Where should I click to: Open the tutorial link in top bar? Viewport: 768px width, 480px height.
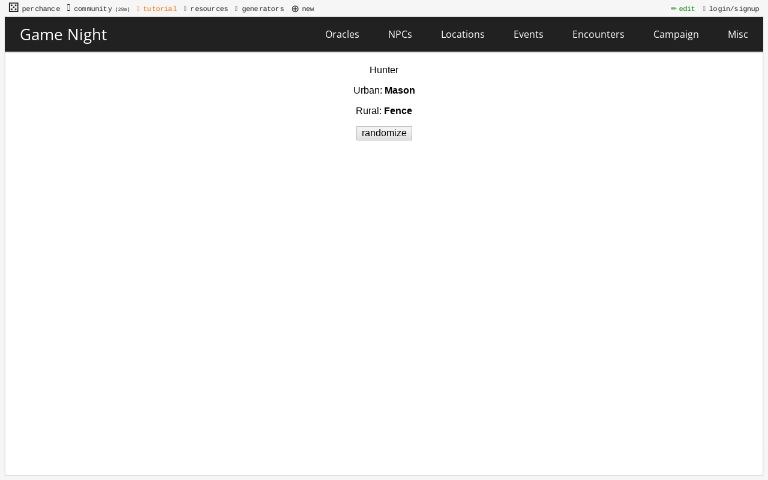pos(159,9)
